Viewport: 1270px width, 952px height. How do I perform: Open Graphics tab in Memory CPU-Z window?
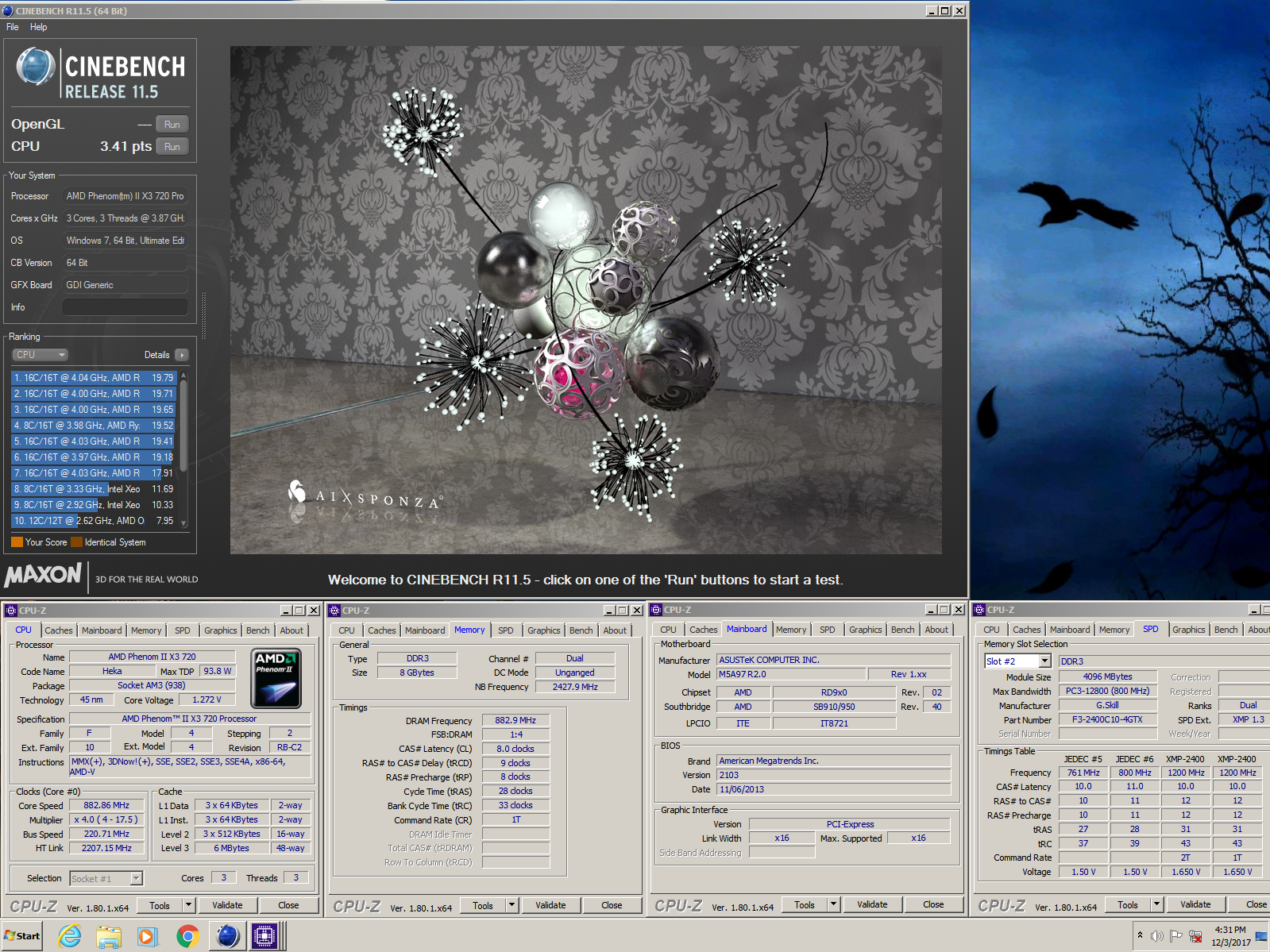click(543, 630)
